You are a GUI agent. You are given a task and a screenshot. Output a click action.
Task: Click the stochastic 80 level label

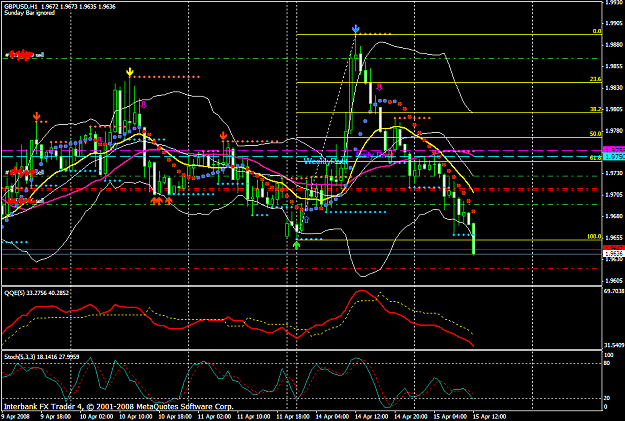coord(607,363)
